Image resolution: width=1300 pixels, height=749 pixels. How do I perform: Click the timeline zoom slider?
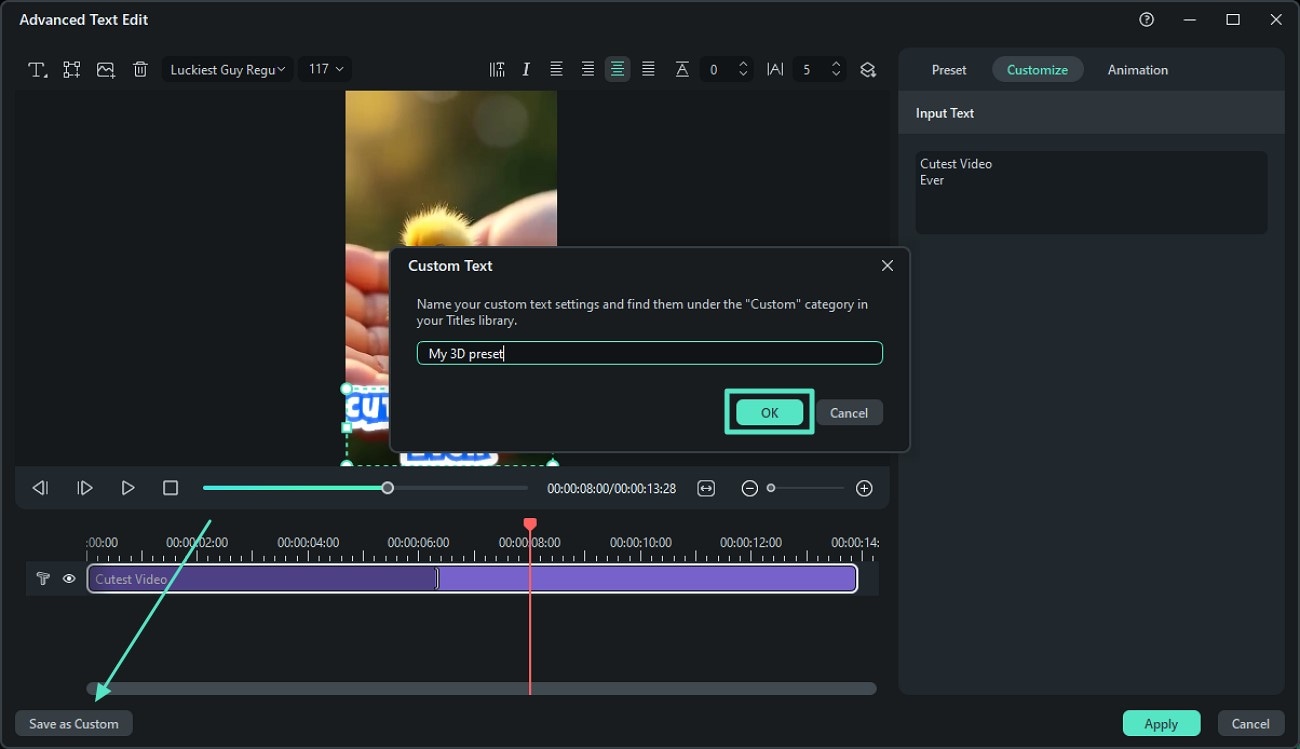[806, 488]
